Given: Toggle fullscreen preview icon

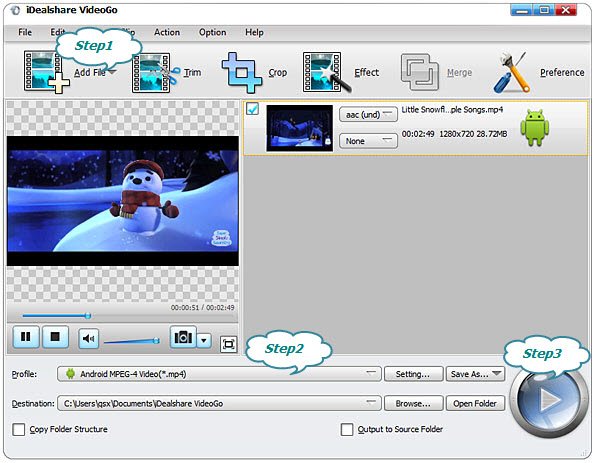Looking at the screenshot, I should 229,344.
